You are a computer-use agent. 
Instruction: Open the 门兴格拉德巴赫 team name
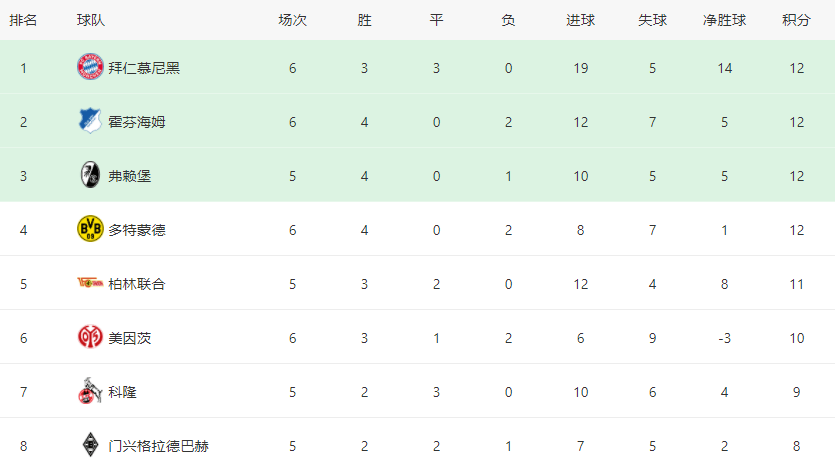click(159, 446)
